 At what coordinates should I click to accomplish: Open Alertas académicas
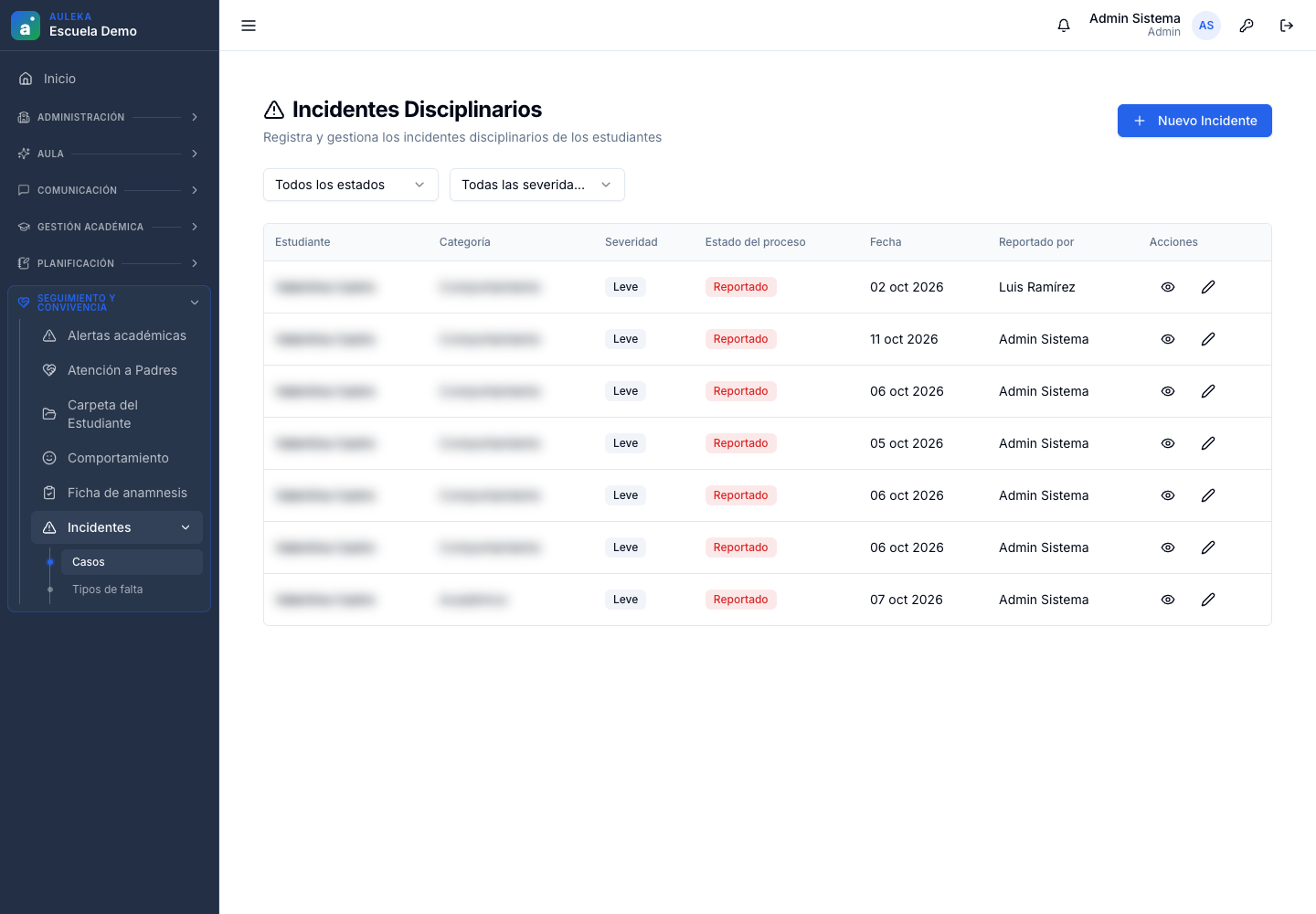117,335
